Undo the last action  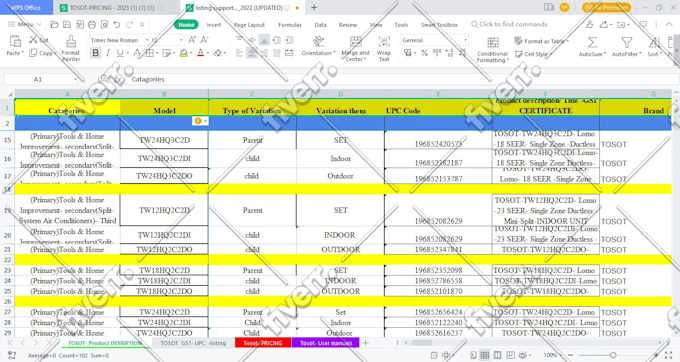[x=117, y=25]
